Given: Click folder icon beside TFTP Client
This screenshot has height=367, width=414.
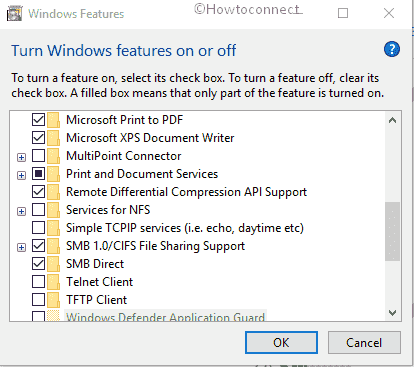Looking at the screenshot, I should pos(53,300).
